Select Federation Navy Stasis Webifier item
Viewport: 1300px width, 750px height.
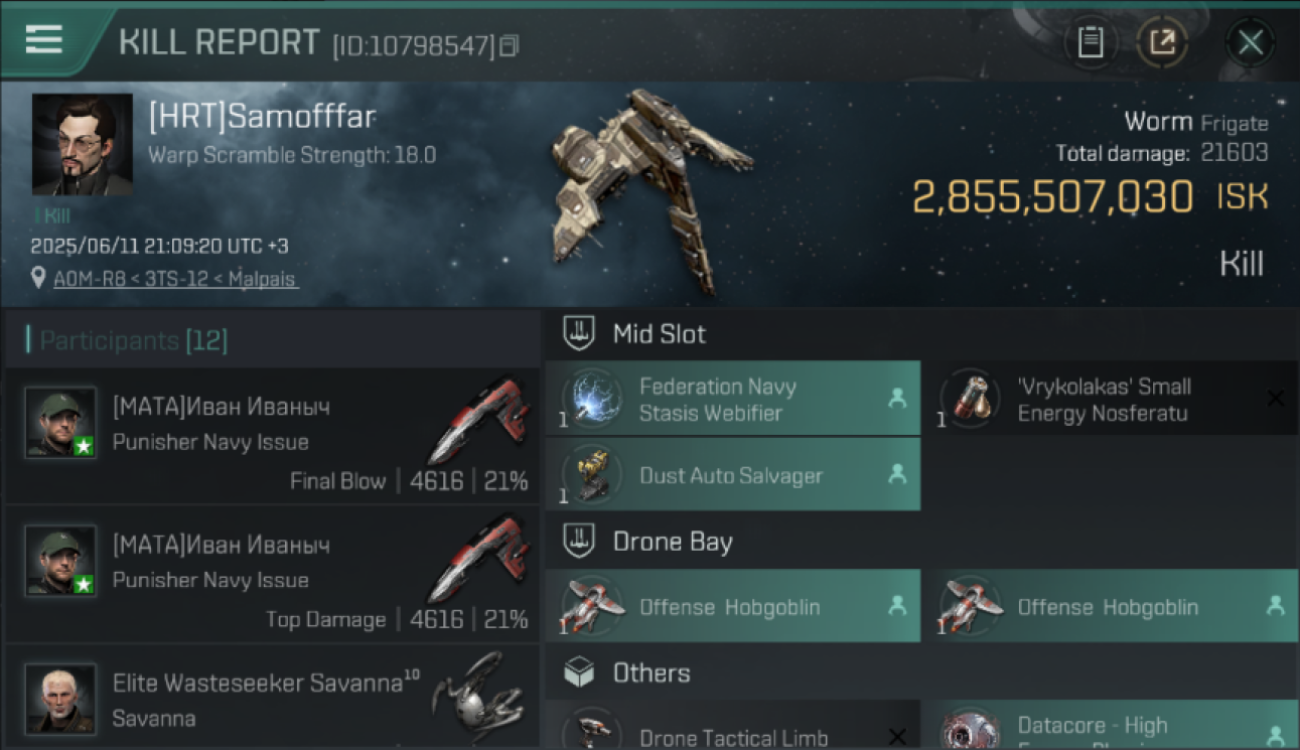[x=733, y=398]
